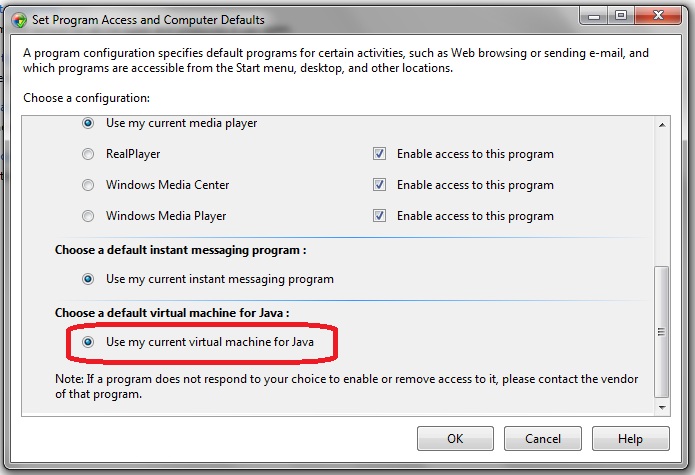
Task: Pick Windows Media Player as default
Action: pos(88,215)
